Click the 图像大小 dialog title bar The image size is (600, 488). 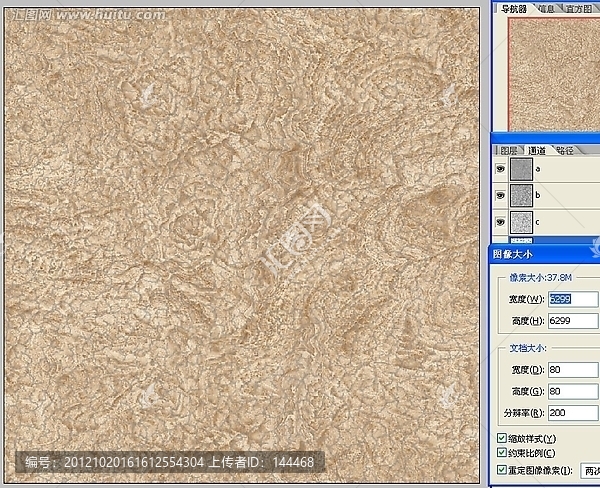tap(545, 254)
